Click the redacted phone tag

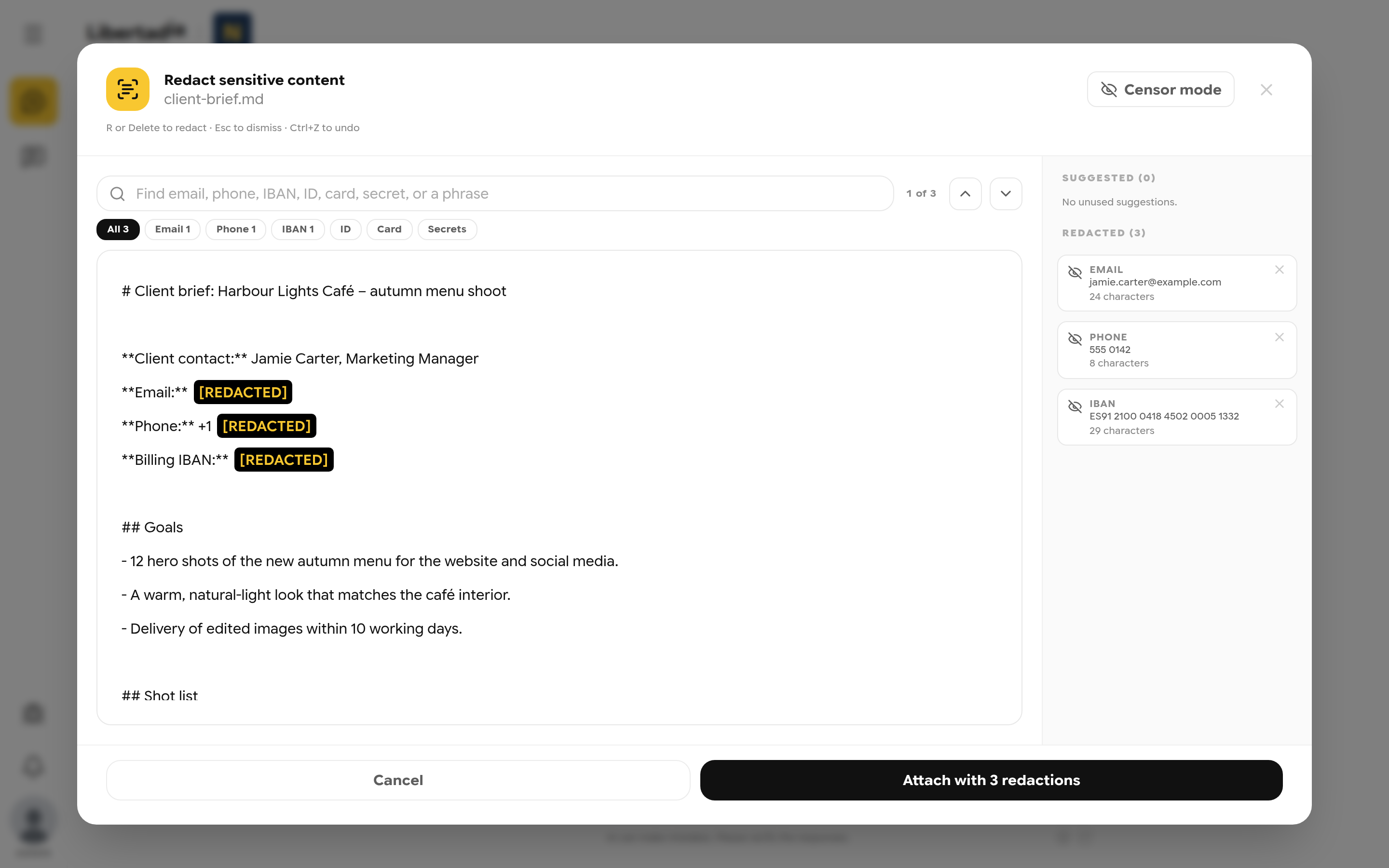click(266, 426)
